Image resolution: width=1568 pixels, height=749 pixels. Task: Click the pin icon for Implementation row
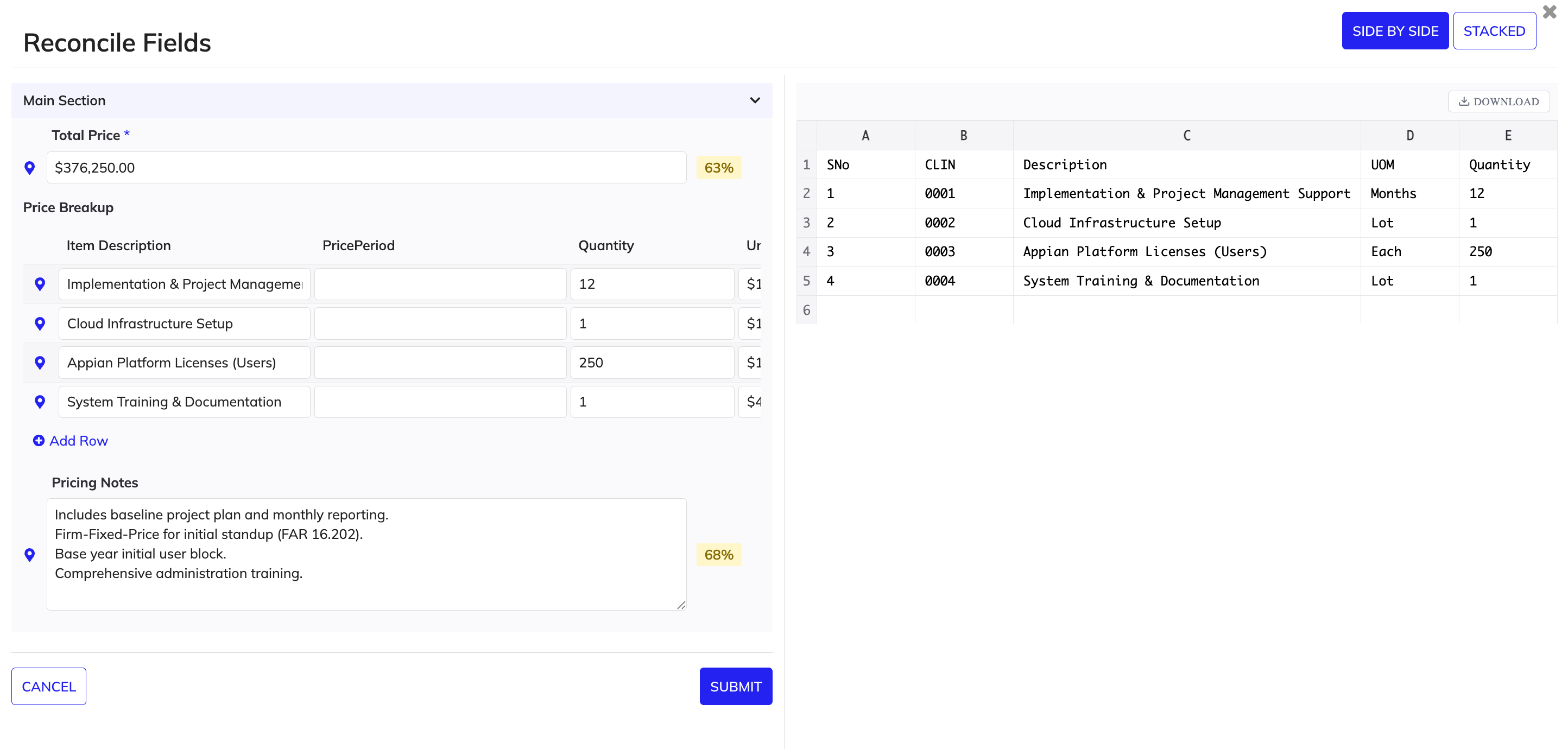pos(40,284)
